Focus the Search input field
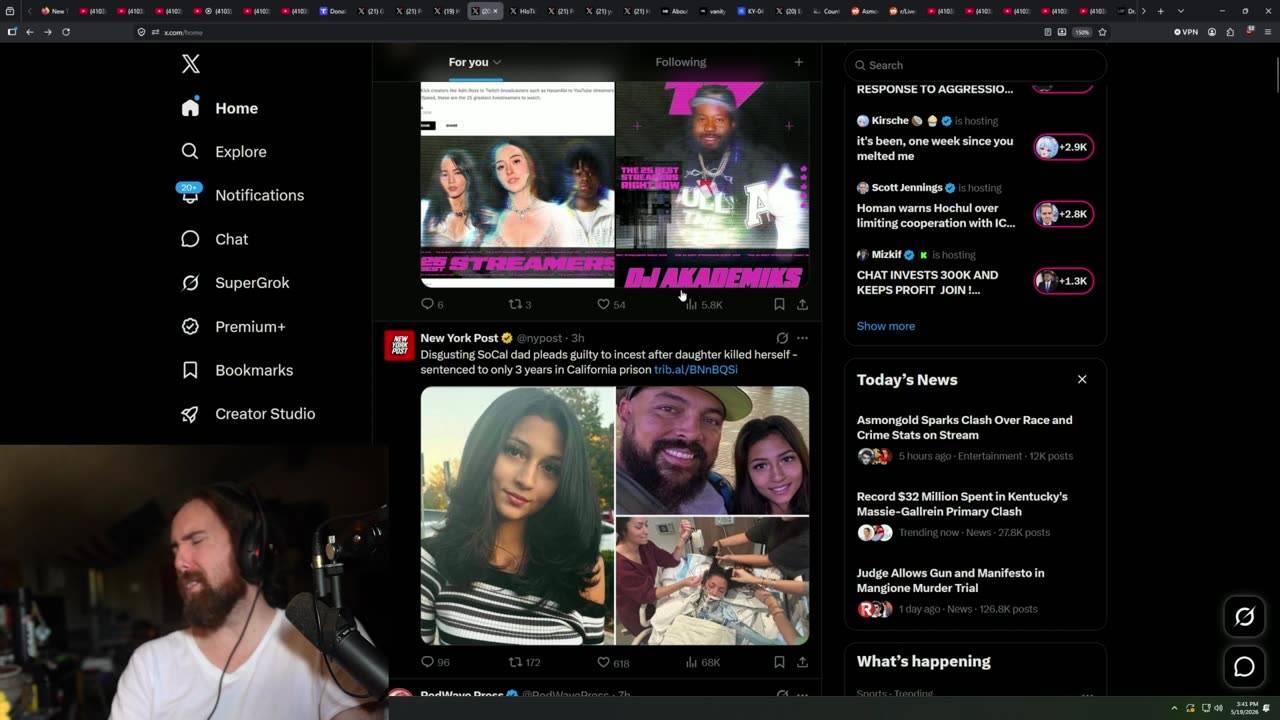The height and width of the screenshot is (720, 1280). pos(976,65)
